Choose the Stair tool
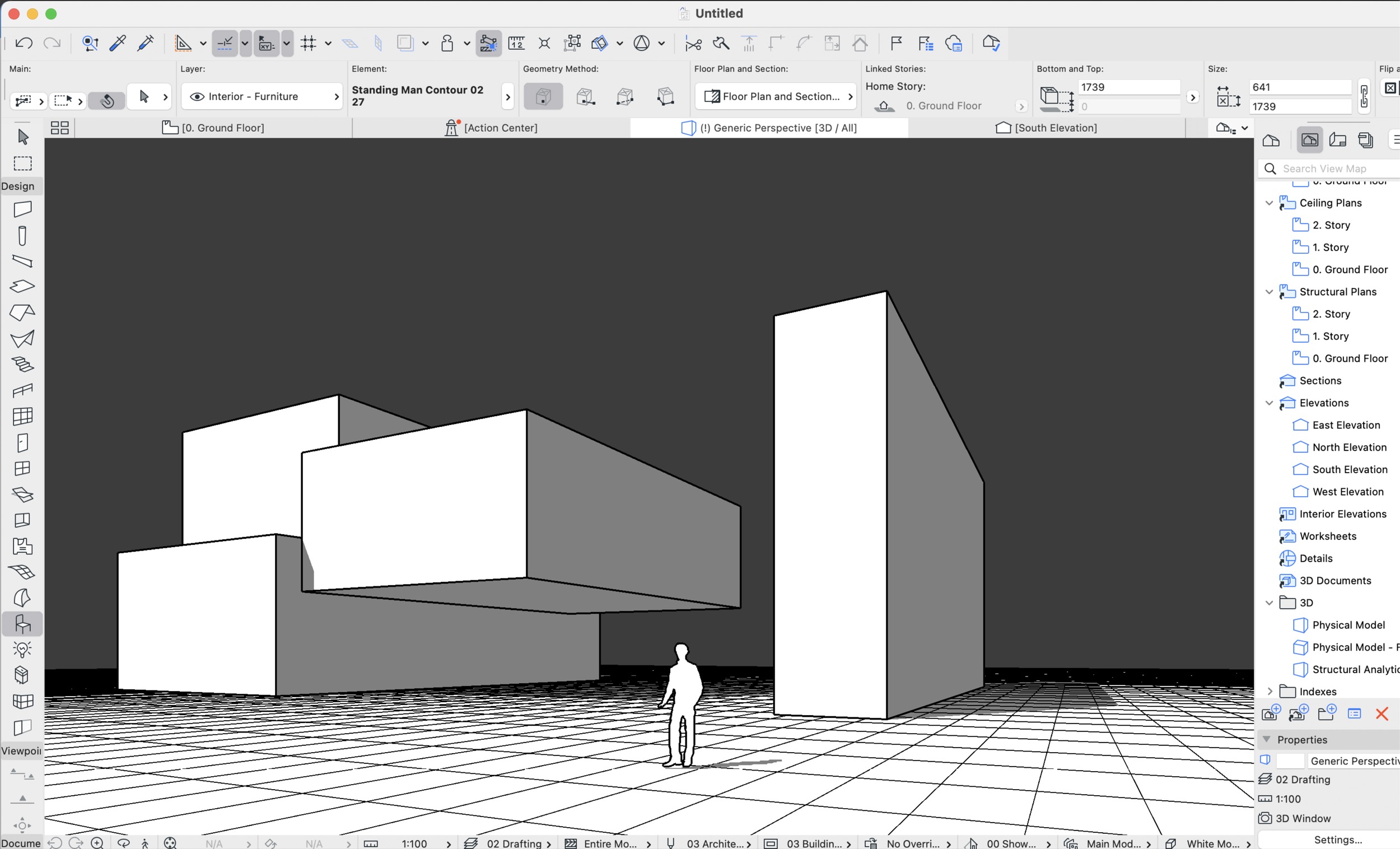Viewport: 1400px width, 849px height. (23, 363)
